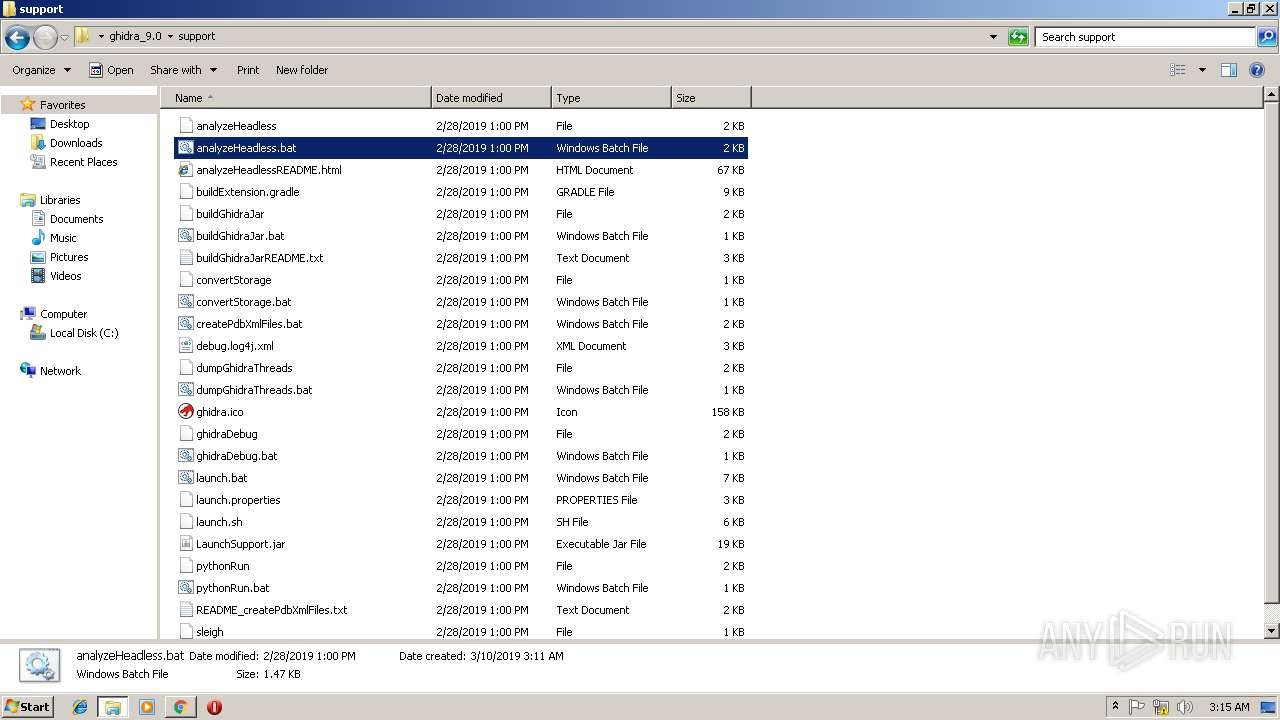
Task: Show hidden tray icons arrow
Action: tap(1116, 707)
